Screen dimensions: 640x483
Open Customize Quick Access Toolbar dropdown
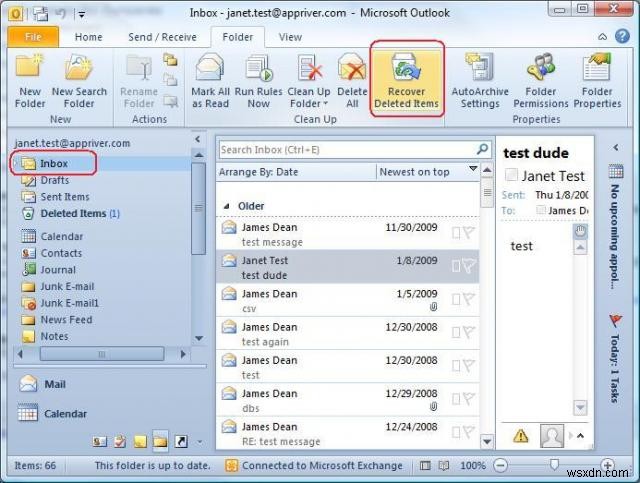[x=82, y=15]
